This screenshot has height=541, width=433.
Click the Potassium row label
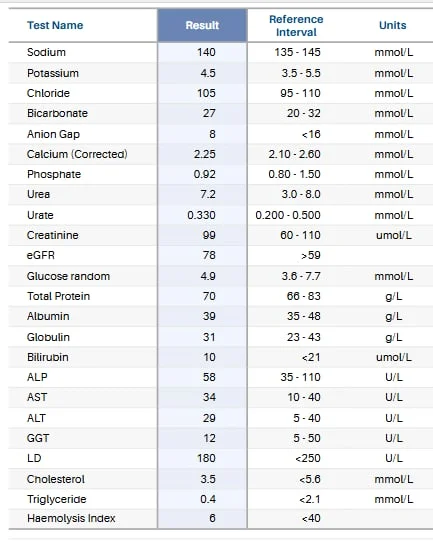pyautogui.click(x=53, y=73)
